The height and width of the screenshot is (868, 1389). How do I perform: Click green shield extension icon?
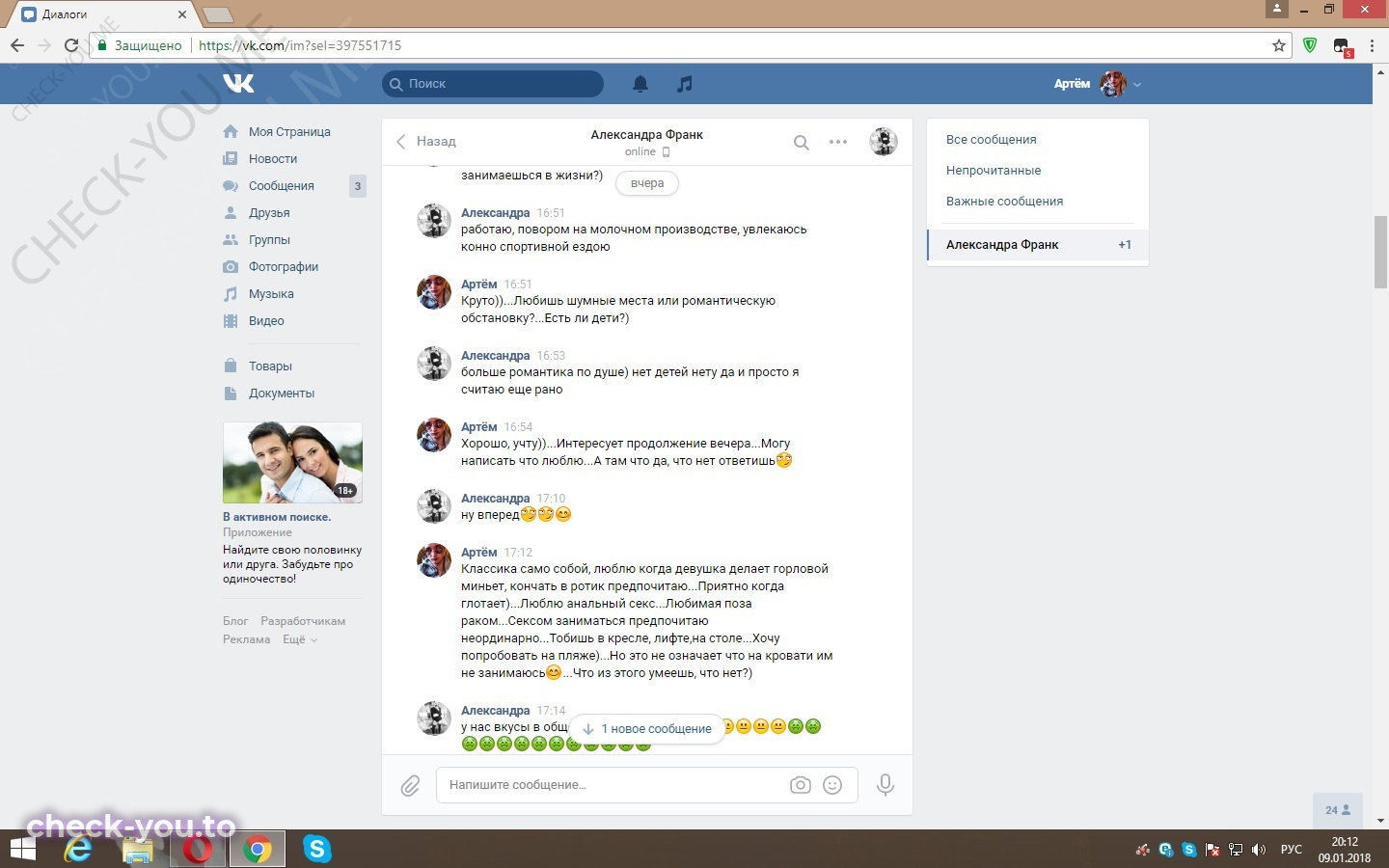click(1310, 45)
